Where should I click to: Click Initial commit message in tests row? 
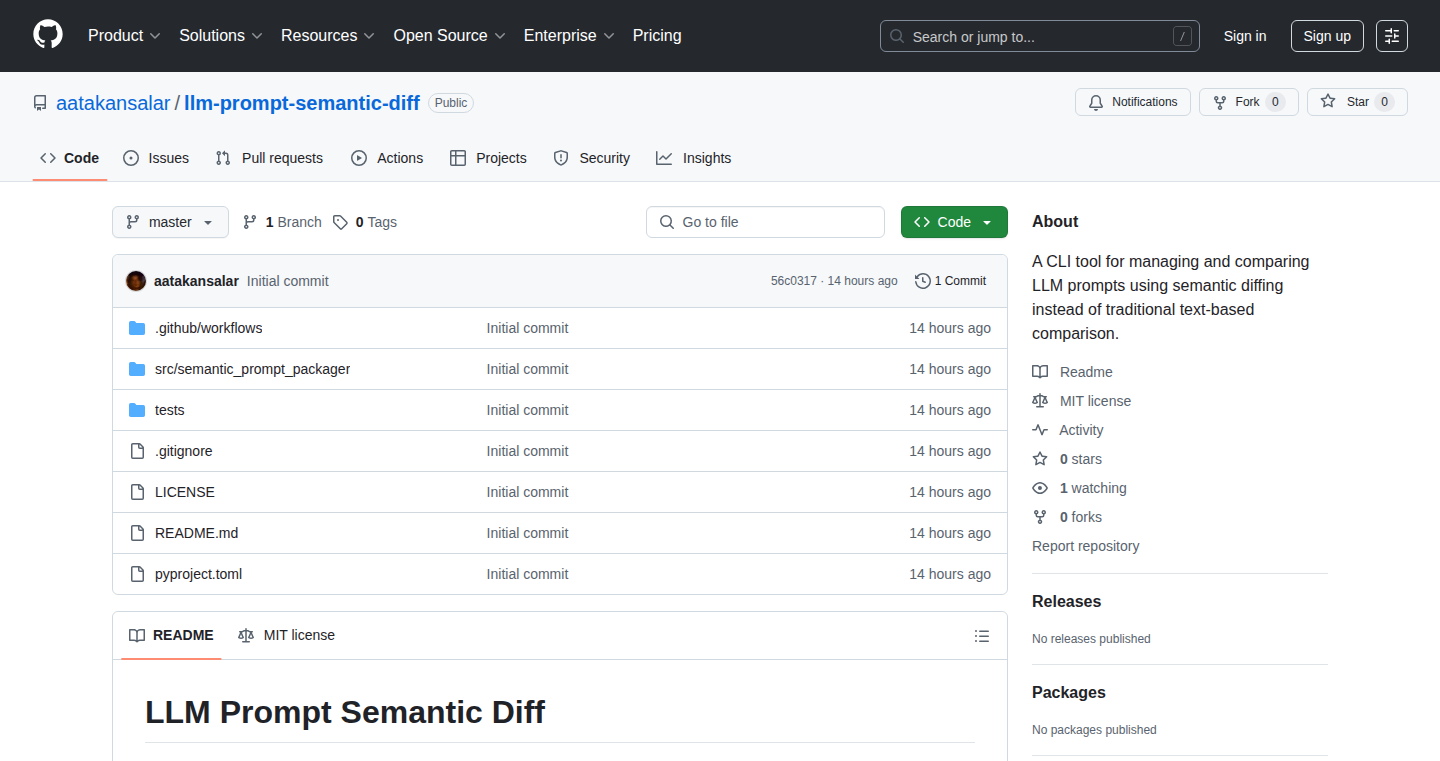coord(527,410)
